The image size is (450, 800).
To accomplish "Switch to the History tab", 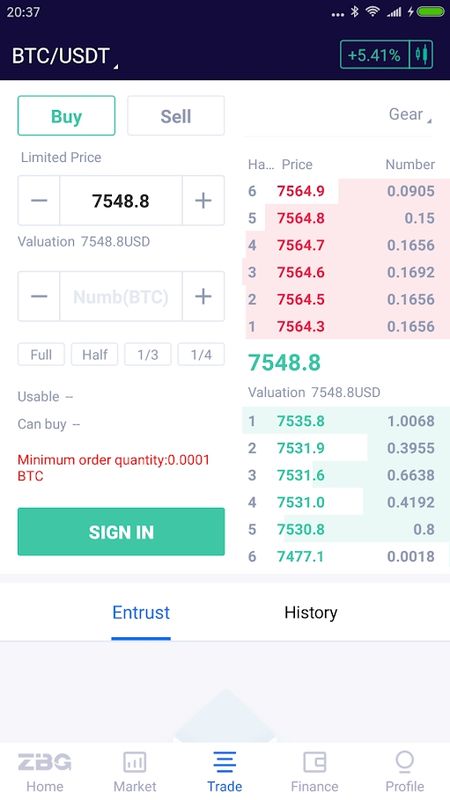I will pyautogui.click(x=311, y=612).
